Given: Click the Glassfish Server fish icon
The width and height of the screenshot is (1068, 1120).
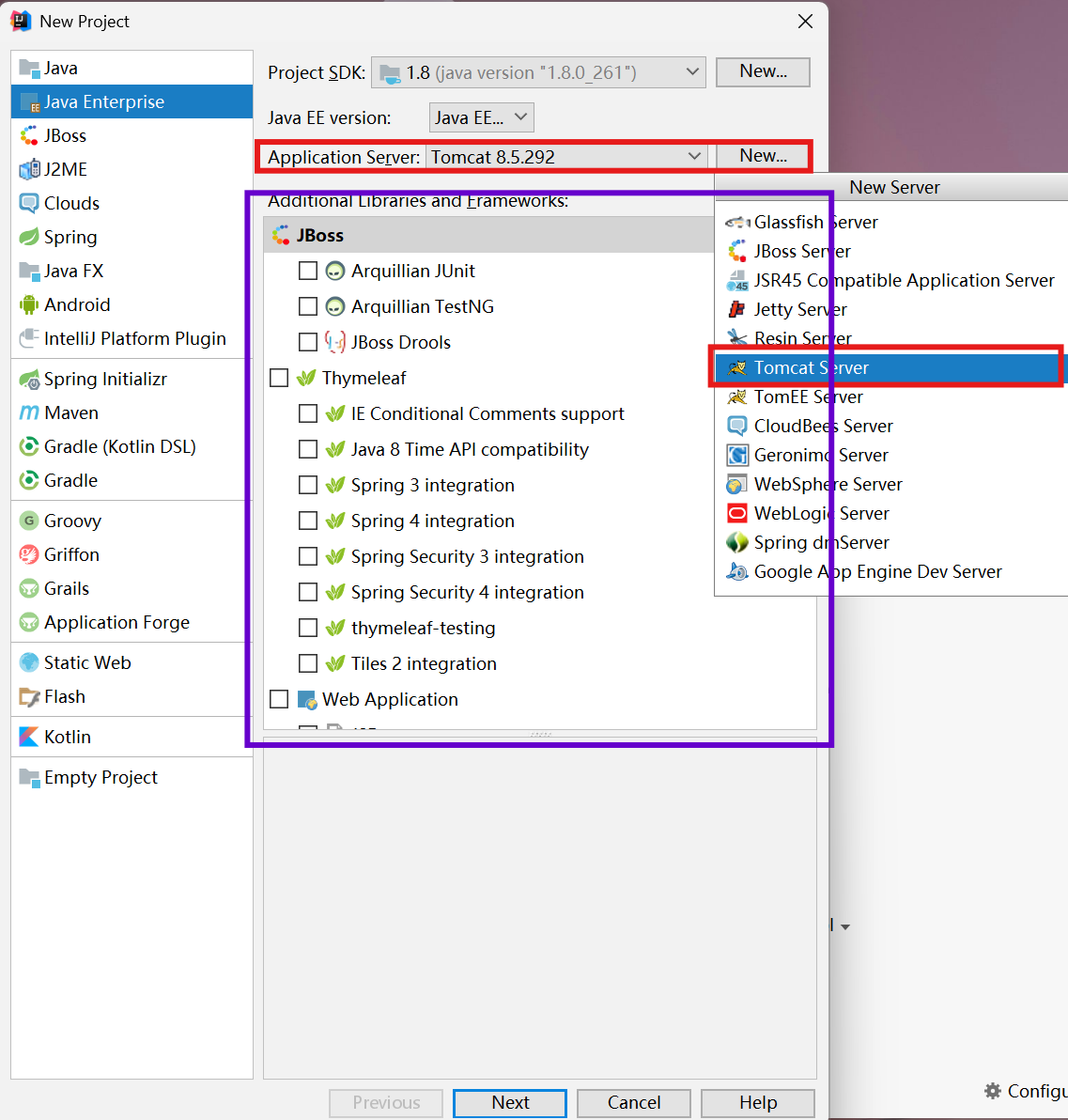Looking at the screenshot, I should [736, 223].
